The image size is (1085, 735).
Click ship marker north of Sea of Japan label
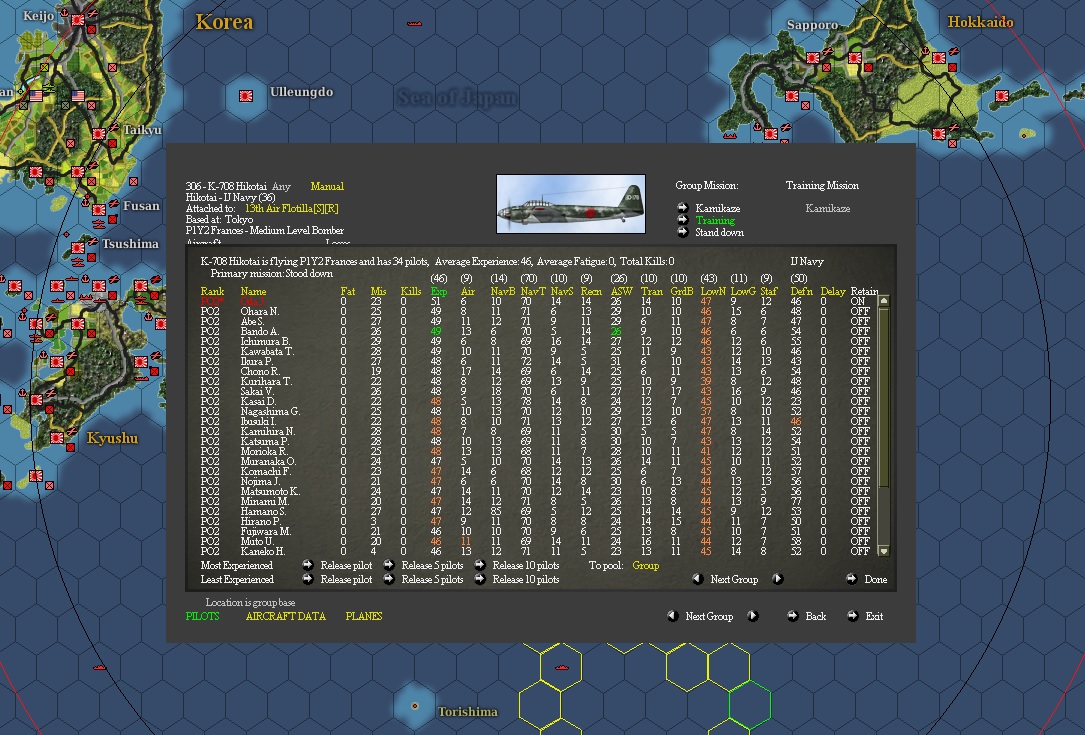[414, 24]
